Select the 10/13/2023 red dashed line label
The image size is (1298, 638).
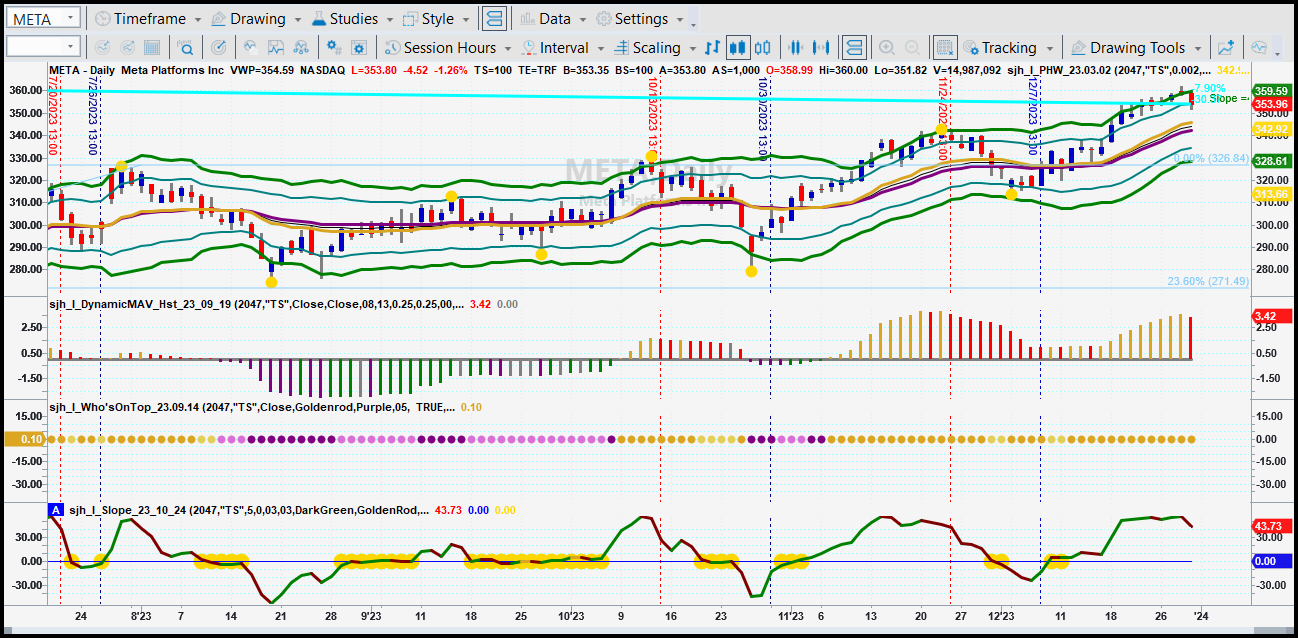point(652,117)
